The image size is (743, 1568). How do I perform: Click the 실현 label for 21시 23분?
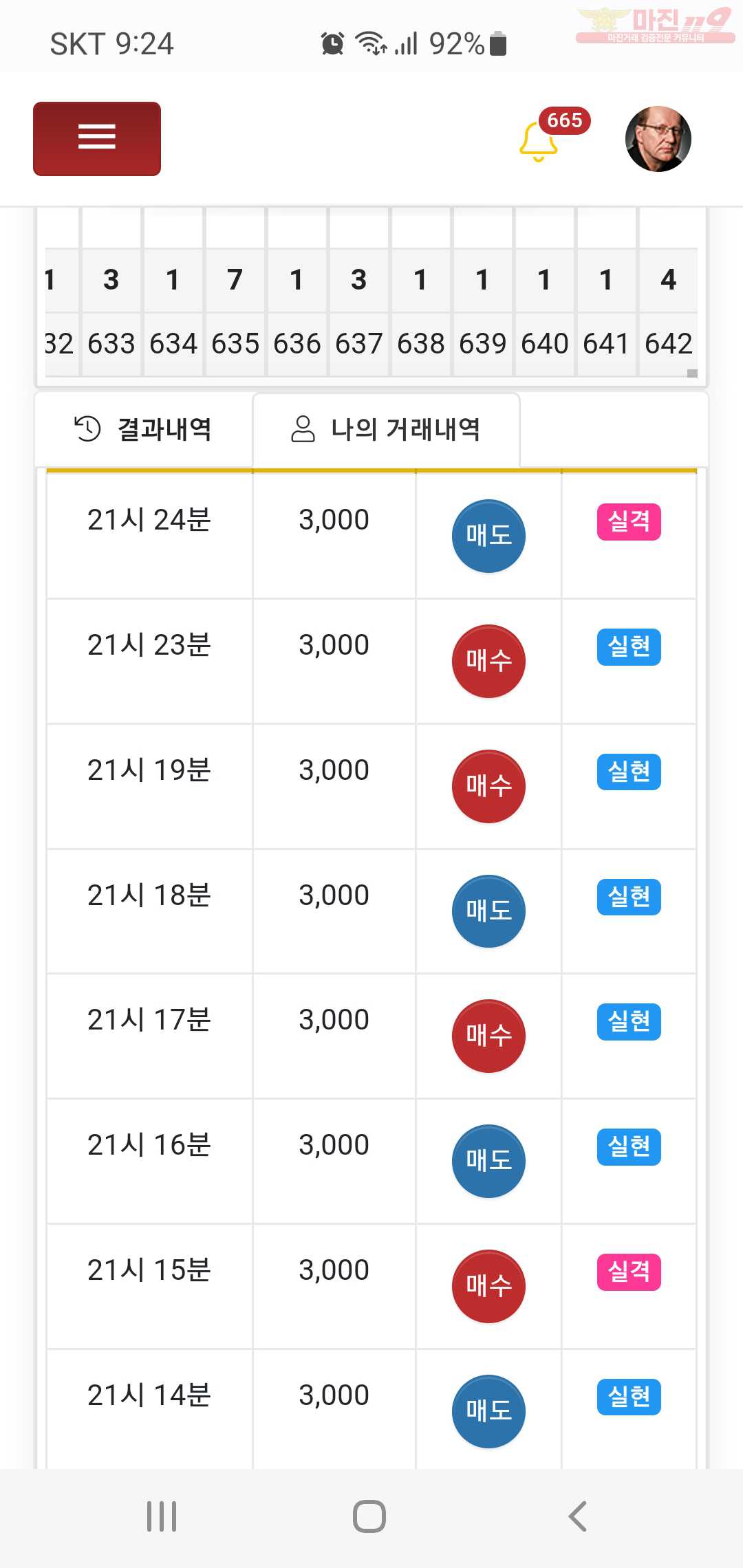(629, 646)
